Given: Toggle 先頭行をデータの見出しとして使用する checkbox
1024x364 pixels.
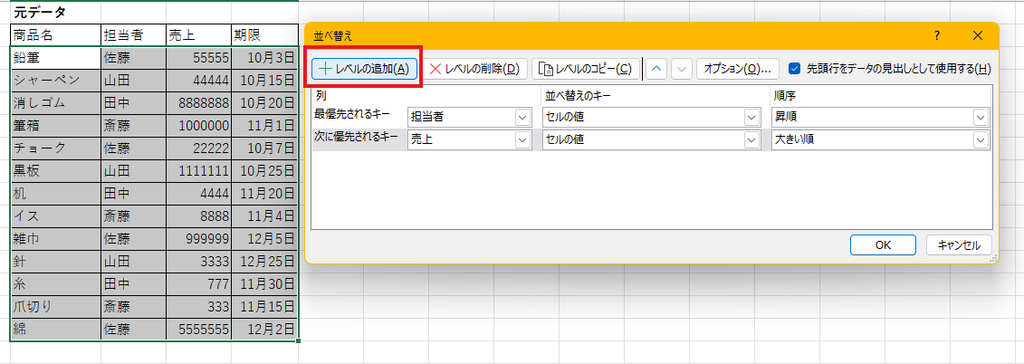Looking at the screenshot, I should 794,68.
